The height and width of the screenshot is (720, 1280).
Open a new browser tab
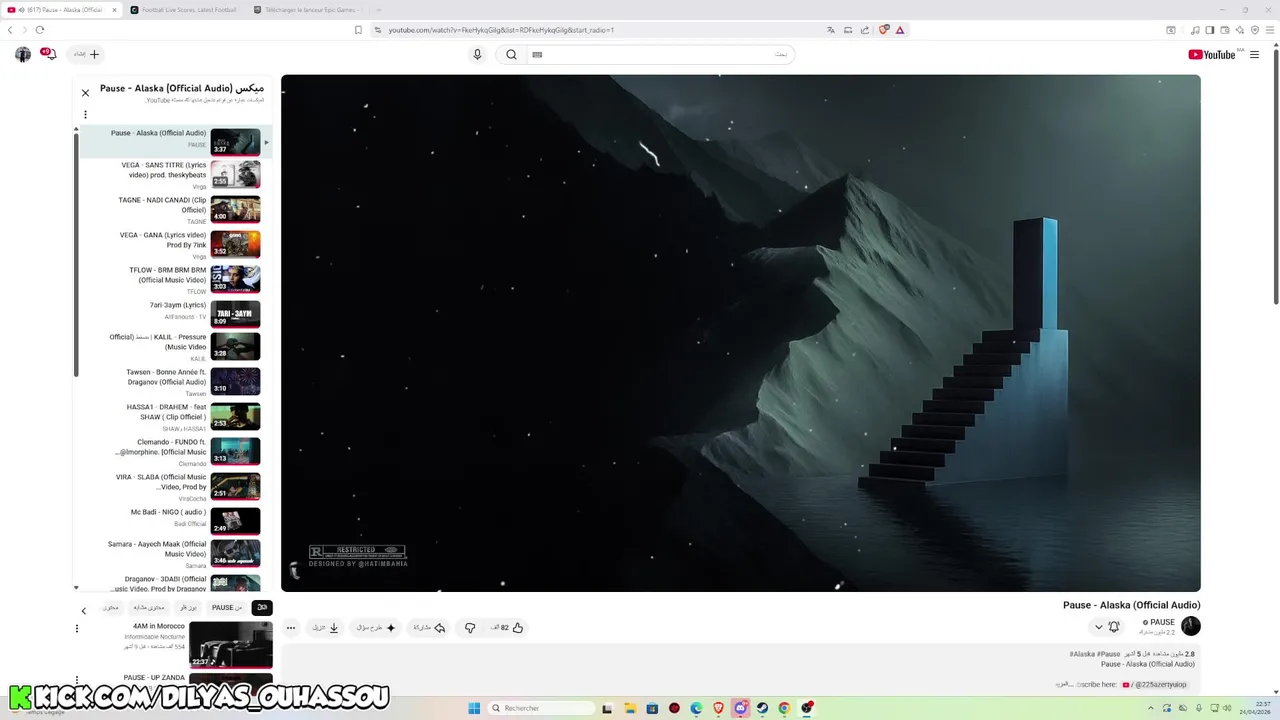[378, 10]
